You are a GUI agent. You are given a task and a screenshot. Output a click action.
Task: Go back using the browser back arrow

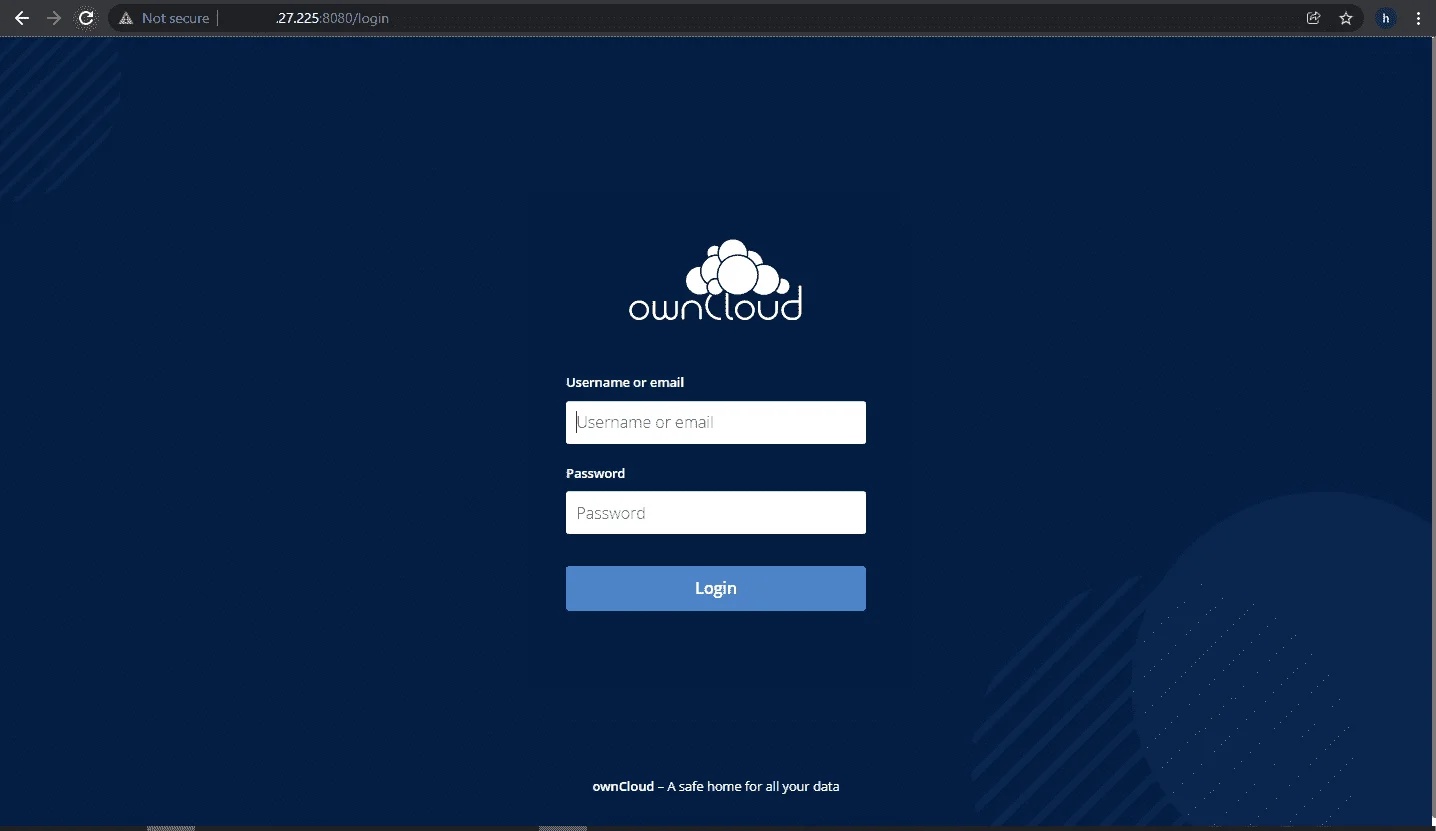(21, 18)
